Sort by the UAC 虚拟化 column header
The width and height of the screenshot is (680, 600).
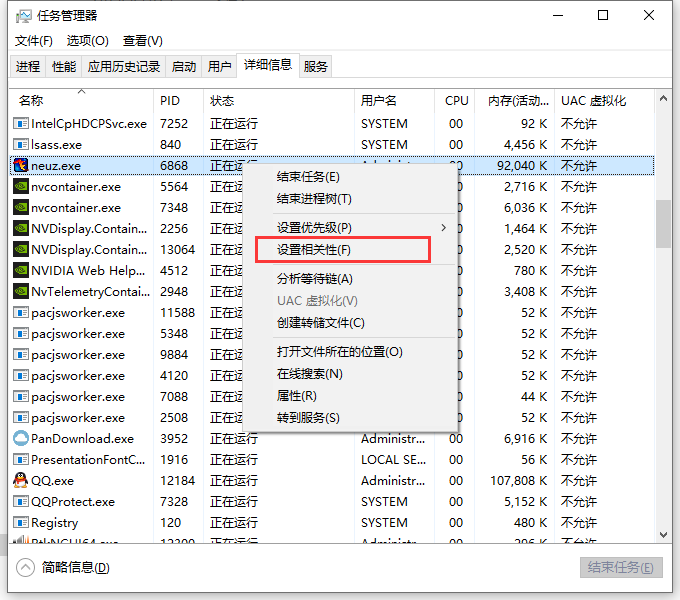coord(604,101)
